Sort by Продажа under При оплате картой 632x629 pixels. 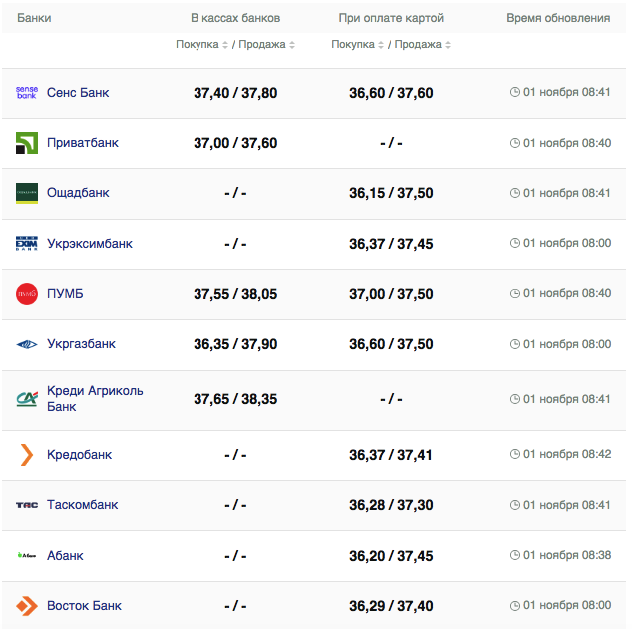tap(420, 45)
